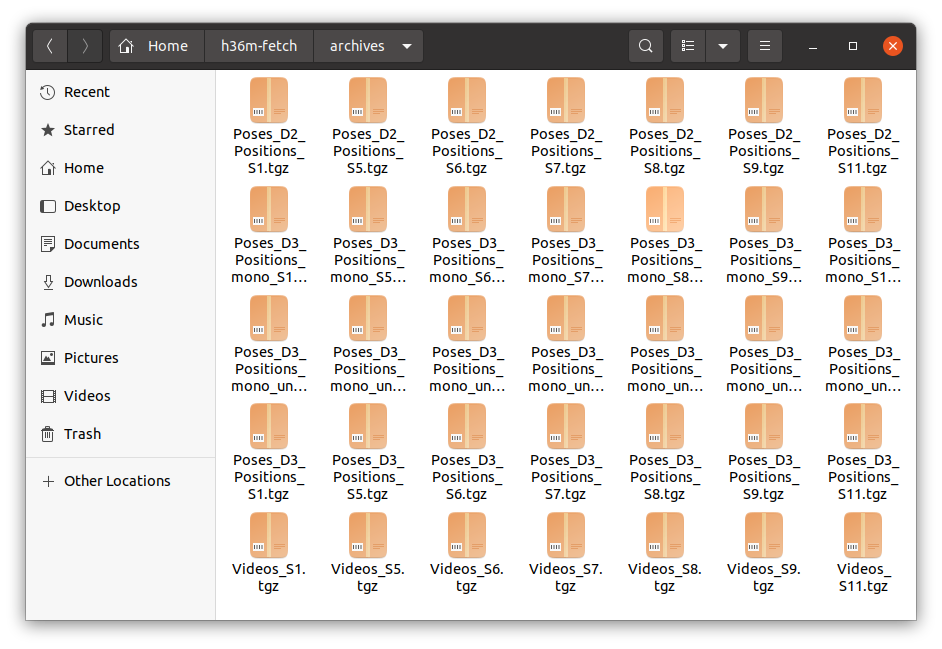
Task: Select highlighted Poses_D3_Positions_mono_S8 archive icon
Action: point(664,209)
